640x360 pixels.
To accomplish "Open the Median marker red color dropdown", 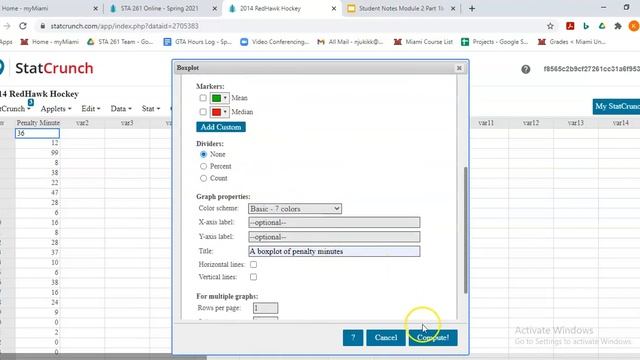I will 220,112.
